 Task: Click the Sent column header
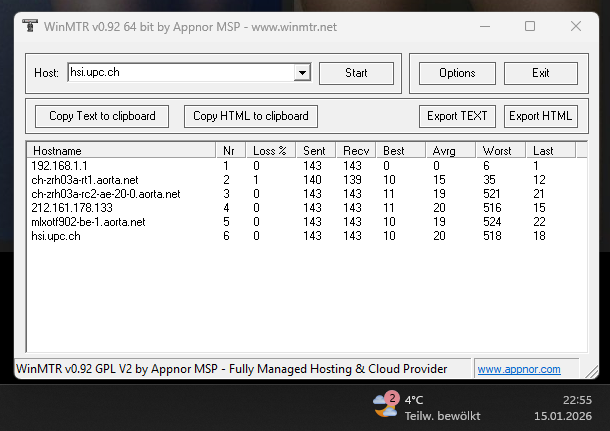coord(316,151)
